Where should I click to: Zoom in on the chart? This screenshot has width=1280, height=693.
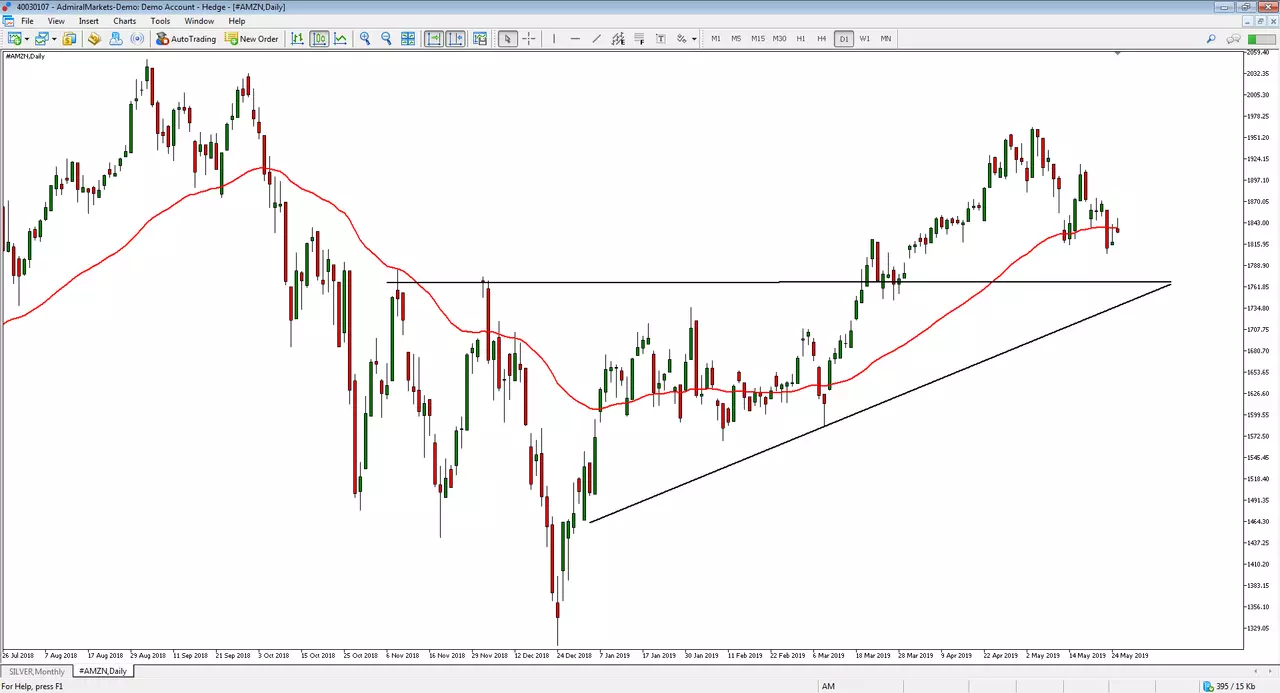[365, 39]
